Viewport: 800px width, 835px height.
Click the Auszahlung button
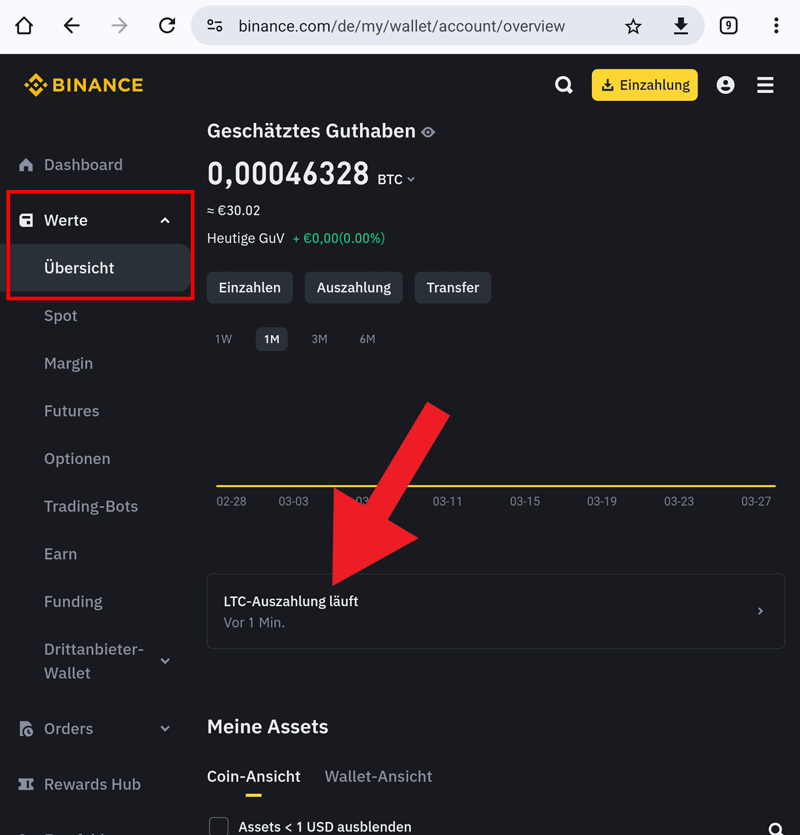point(354,287)
